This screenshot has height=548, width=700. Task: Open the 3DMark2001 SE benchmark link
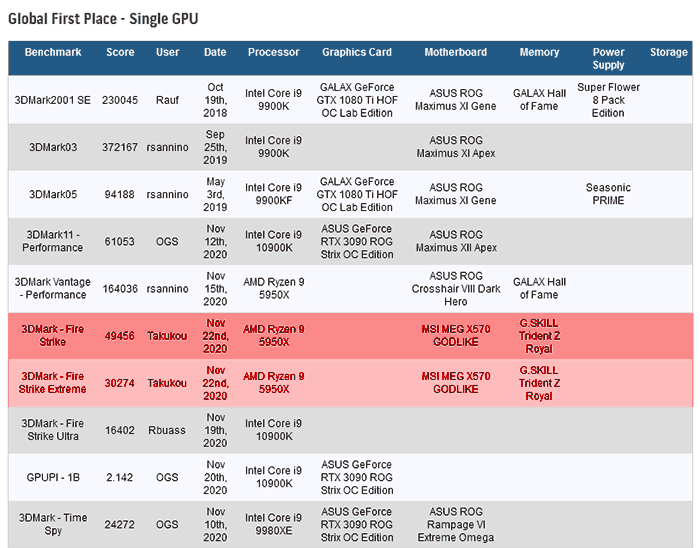click(x=53, y=100)
